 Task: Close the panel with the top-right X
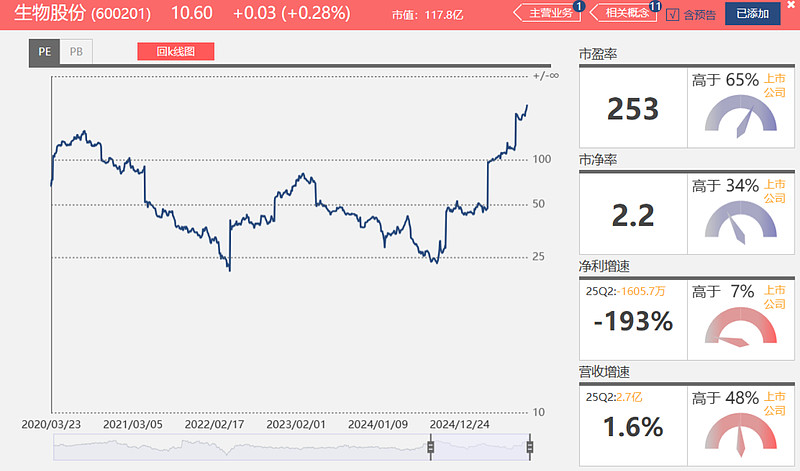point(791,4)
